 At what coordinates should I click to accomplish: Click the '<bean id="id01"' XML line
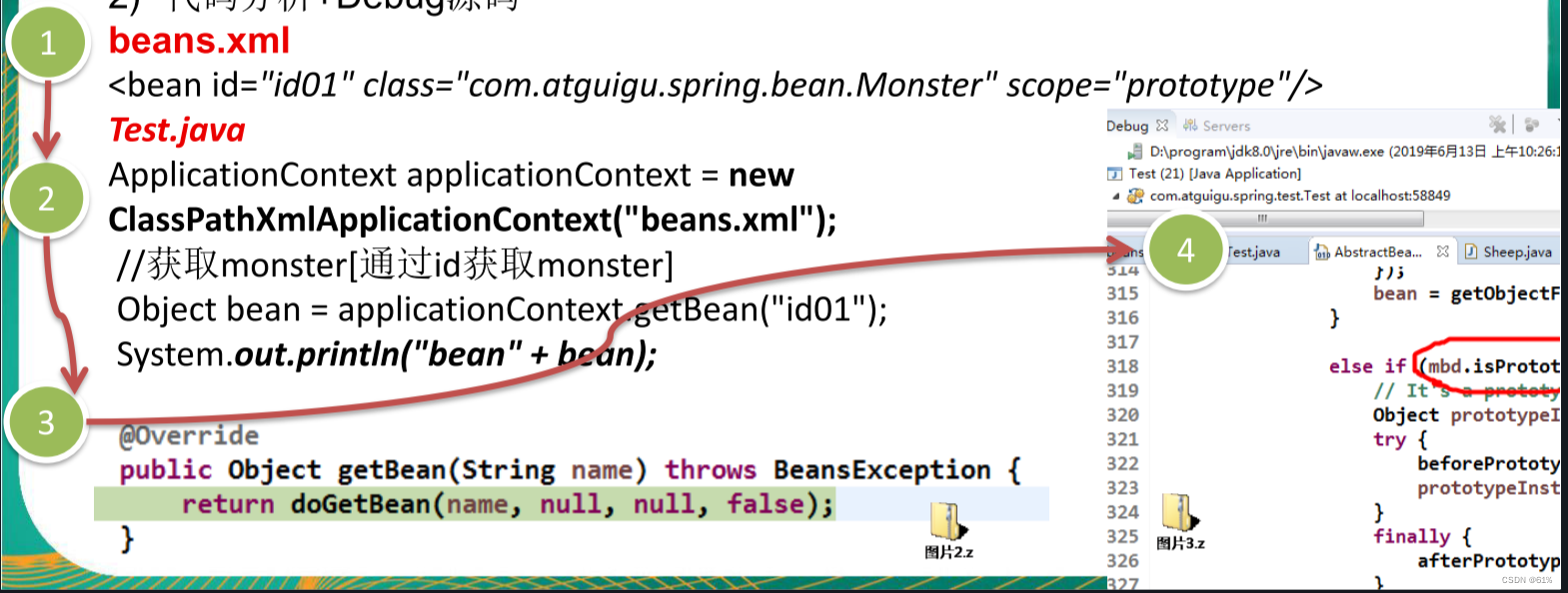[716, 86]
